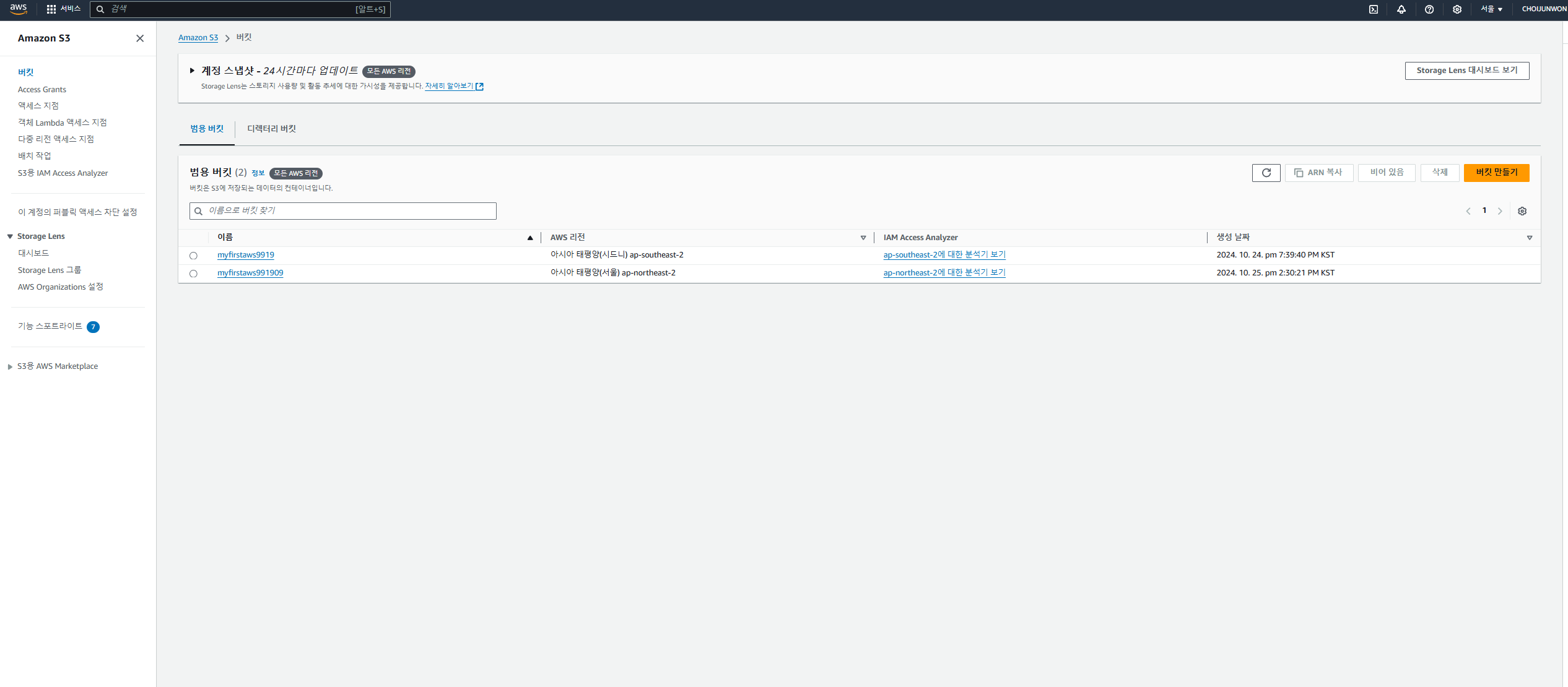
Task: Expand the 계정 스냅샷 section
Action: [192, 71]
